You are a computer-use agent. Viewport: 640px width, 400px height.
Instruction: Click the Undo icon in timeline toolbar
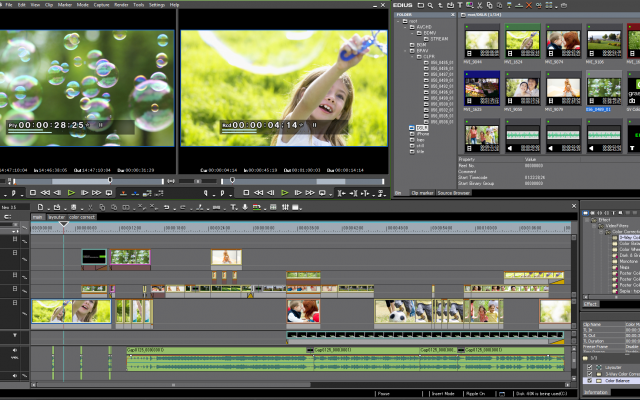pos(166,207)
